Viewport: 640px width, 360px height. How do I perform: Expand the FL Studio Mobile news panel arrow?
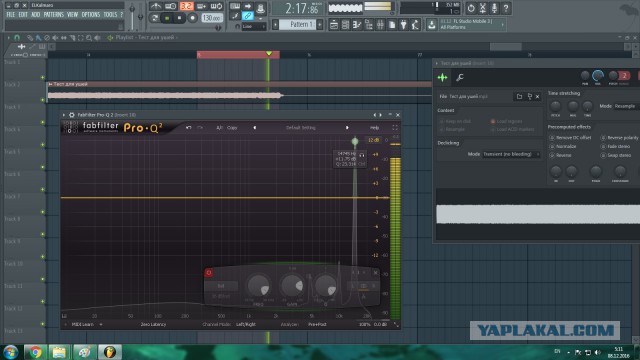(x=502, y=24)
